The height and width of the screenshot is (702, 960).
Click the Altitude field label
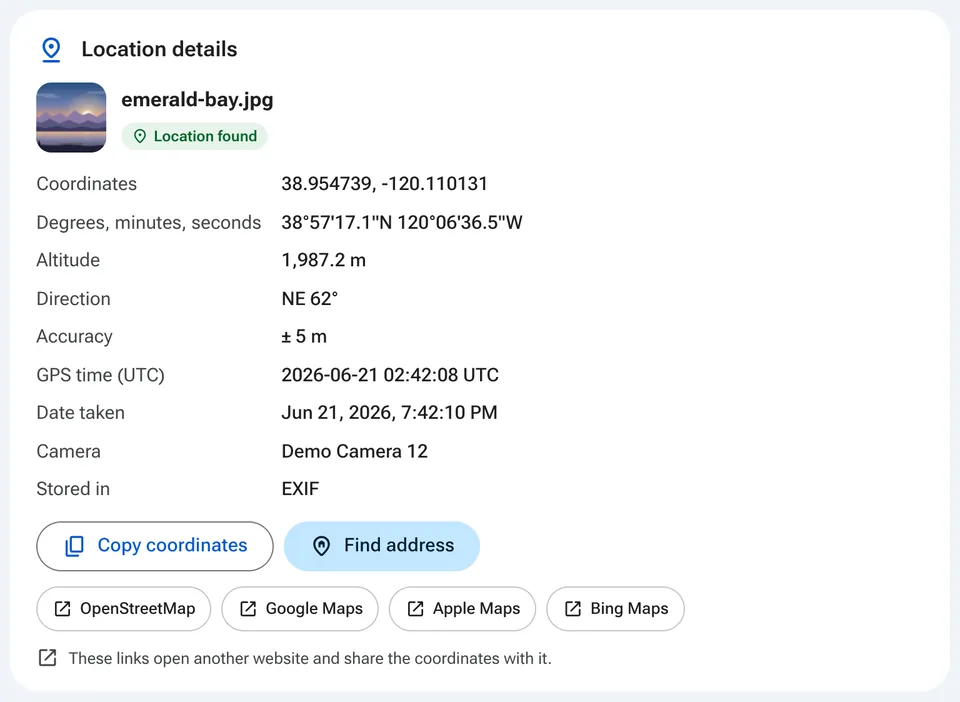click(68, 260)
